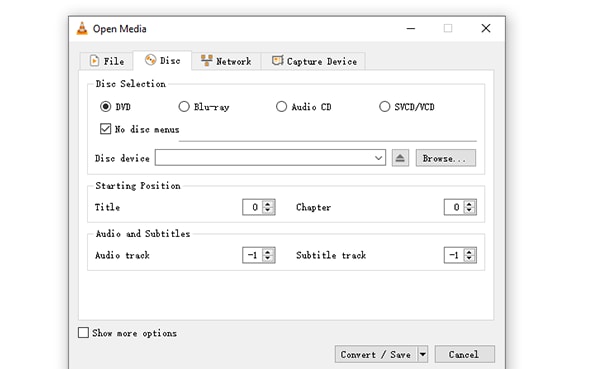Open the Convert / Save arrow menu

pos(423,355)
